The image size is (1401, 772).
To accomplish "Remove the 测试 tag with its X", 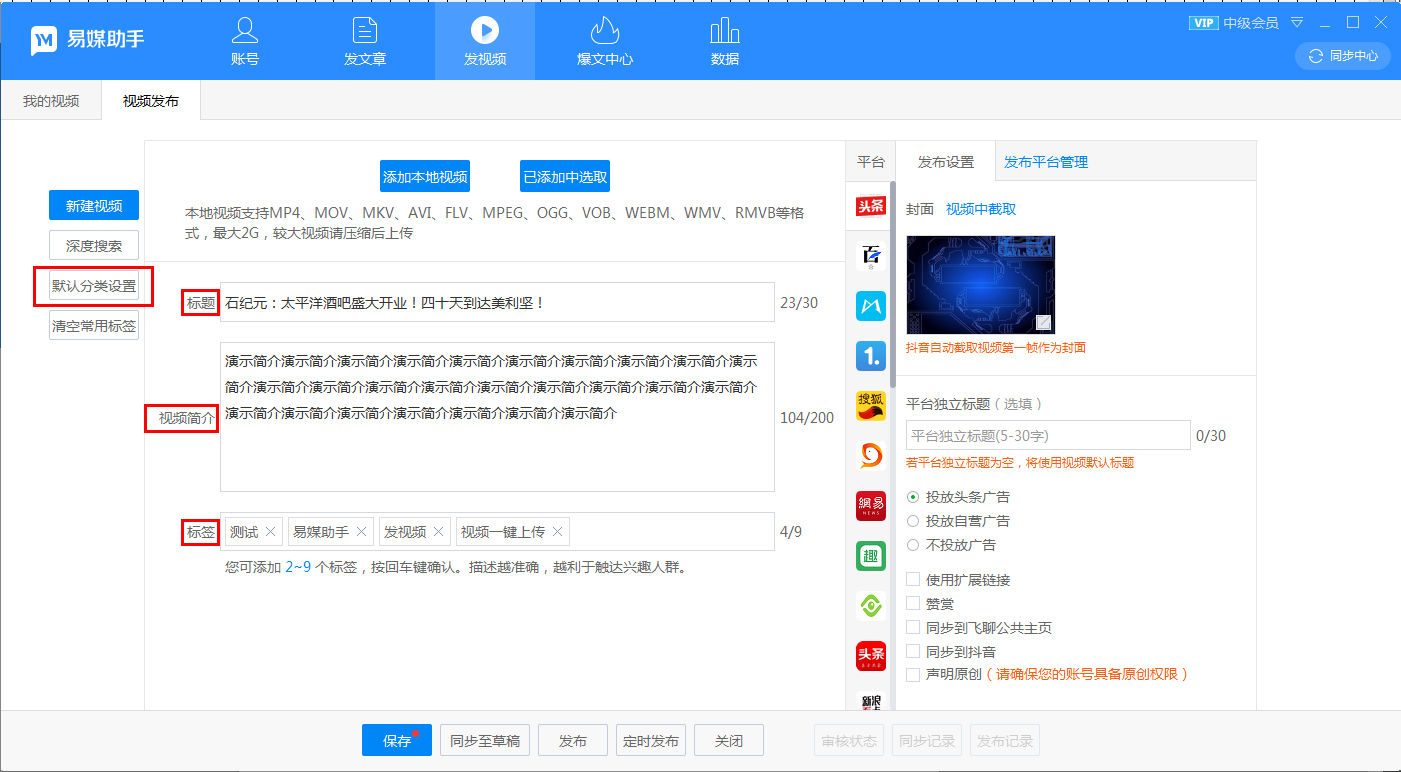I will tap(270, 532).
